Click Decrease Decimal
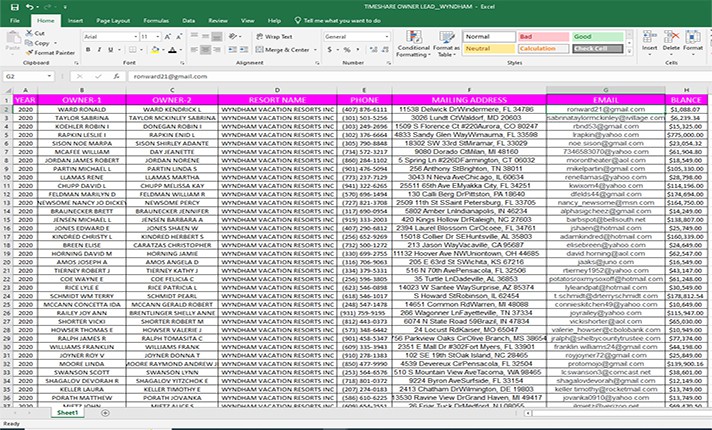 click(x=385, y=49)
